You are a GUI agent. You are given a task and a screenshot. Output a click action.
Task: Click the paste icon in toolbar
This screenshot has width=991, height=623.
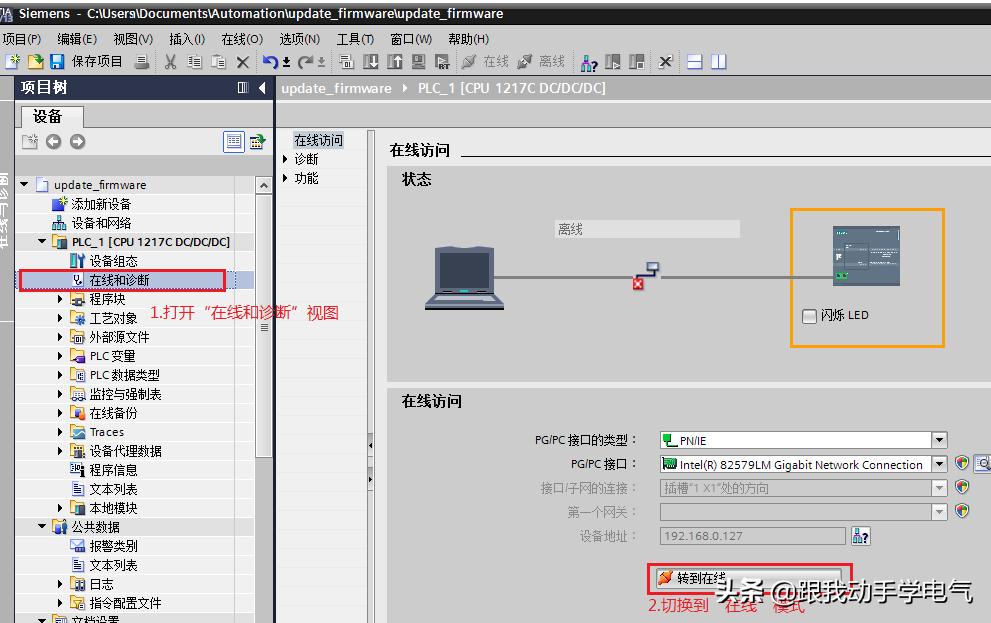(218, 61)
